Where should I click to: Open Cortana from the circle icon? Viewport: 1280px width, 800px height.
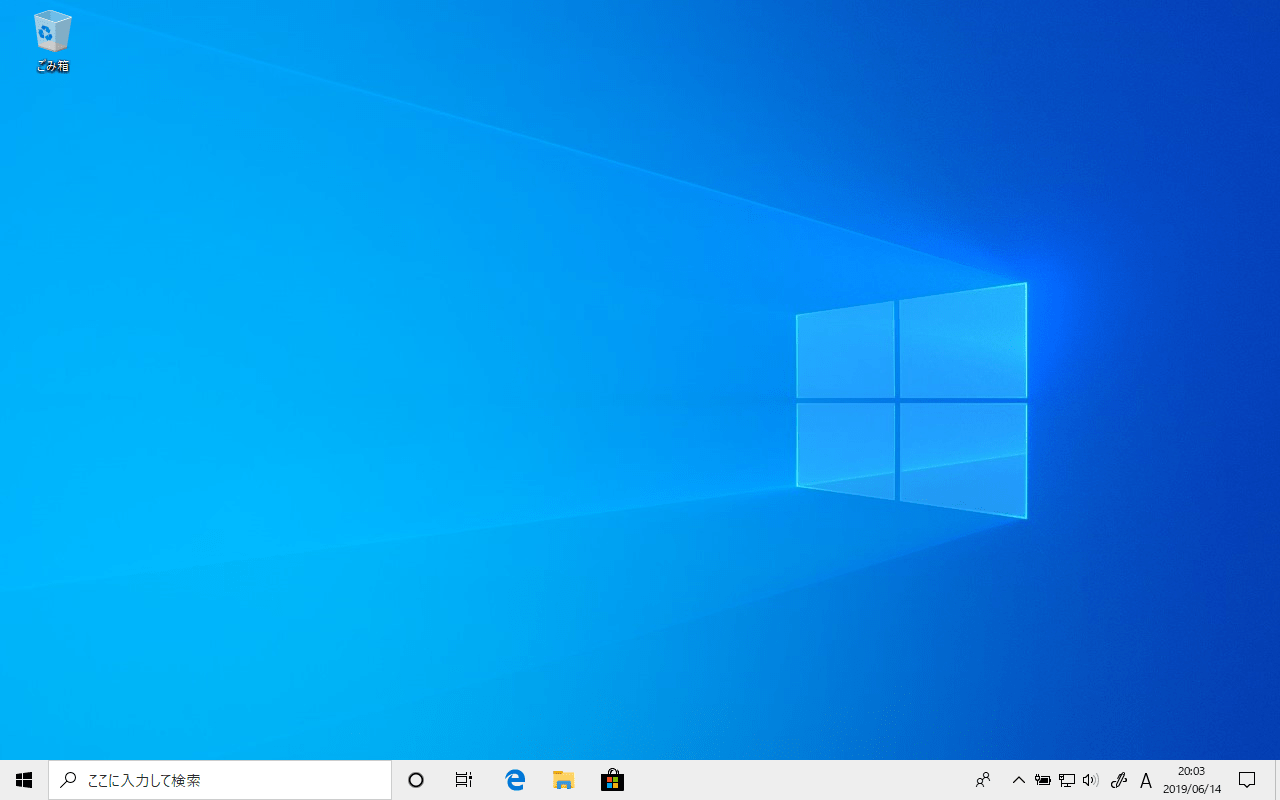click(x=416, y=780)
